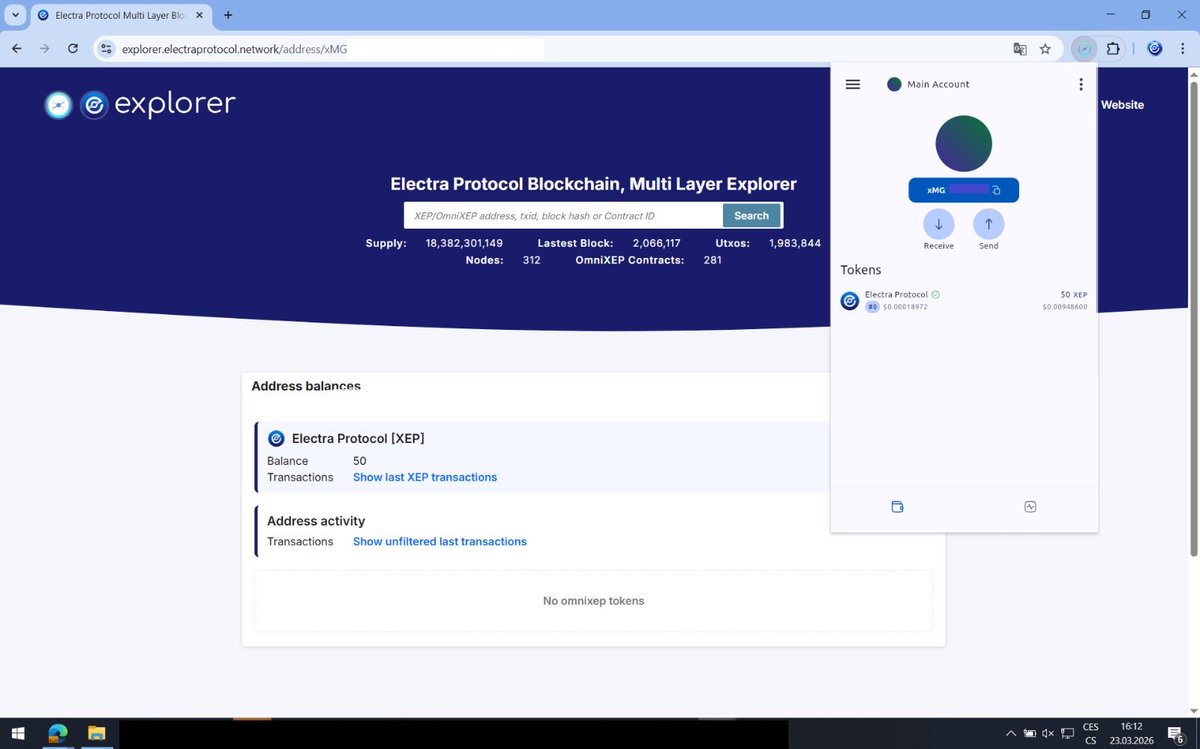Open the Website nav link
The height and width of the screenshot is (749, 1200).
(x=1122, y=105)
